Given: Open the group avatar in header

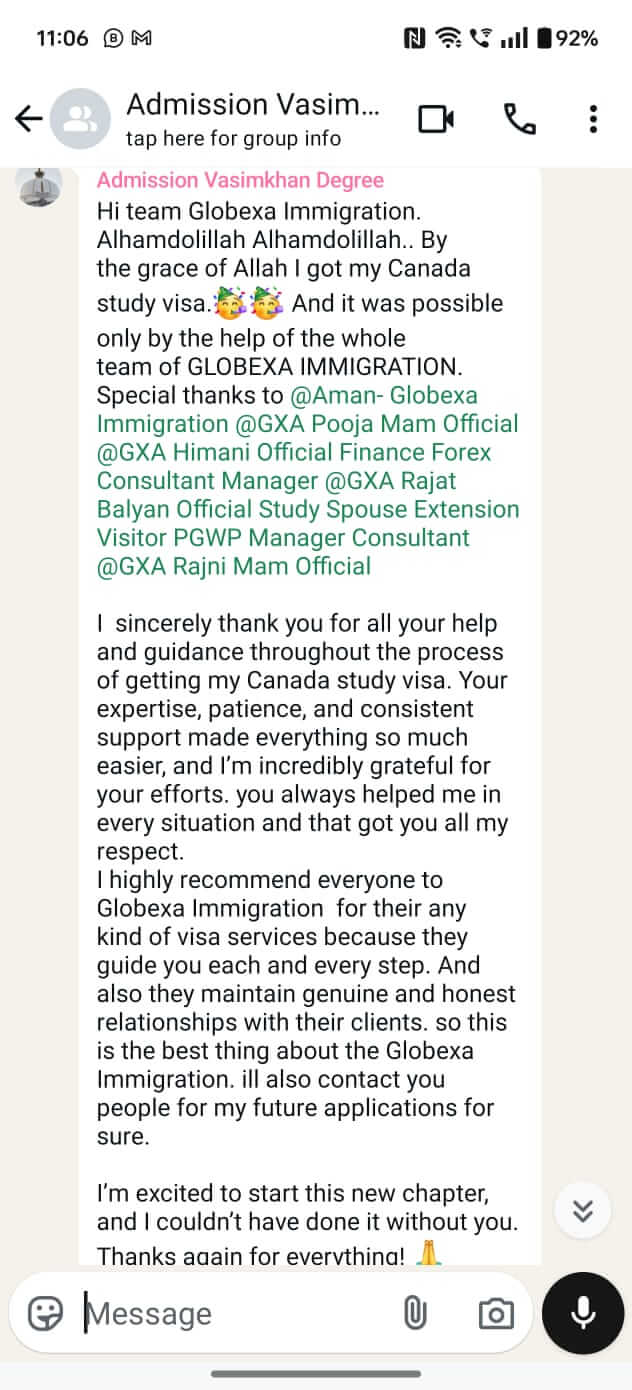Looking at the screenshot, I should pyautogui.click(x=80, y=120).
